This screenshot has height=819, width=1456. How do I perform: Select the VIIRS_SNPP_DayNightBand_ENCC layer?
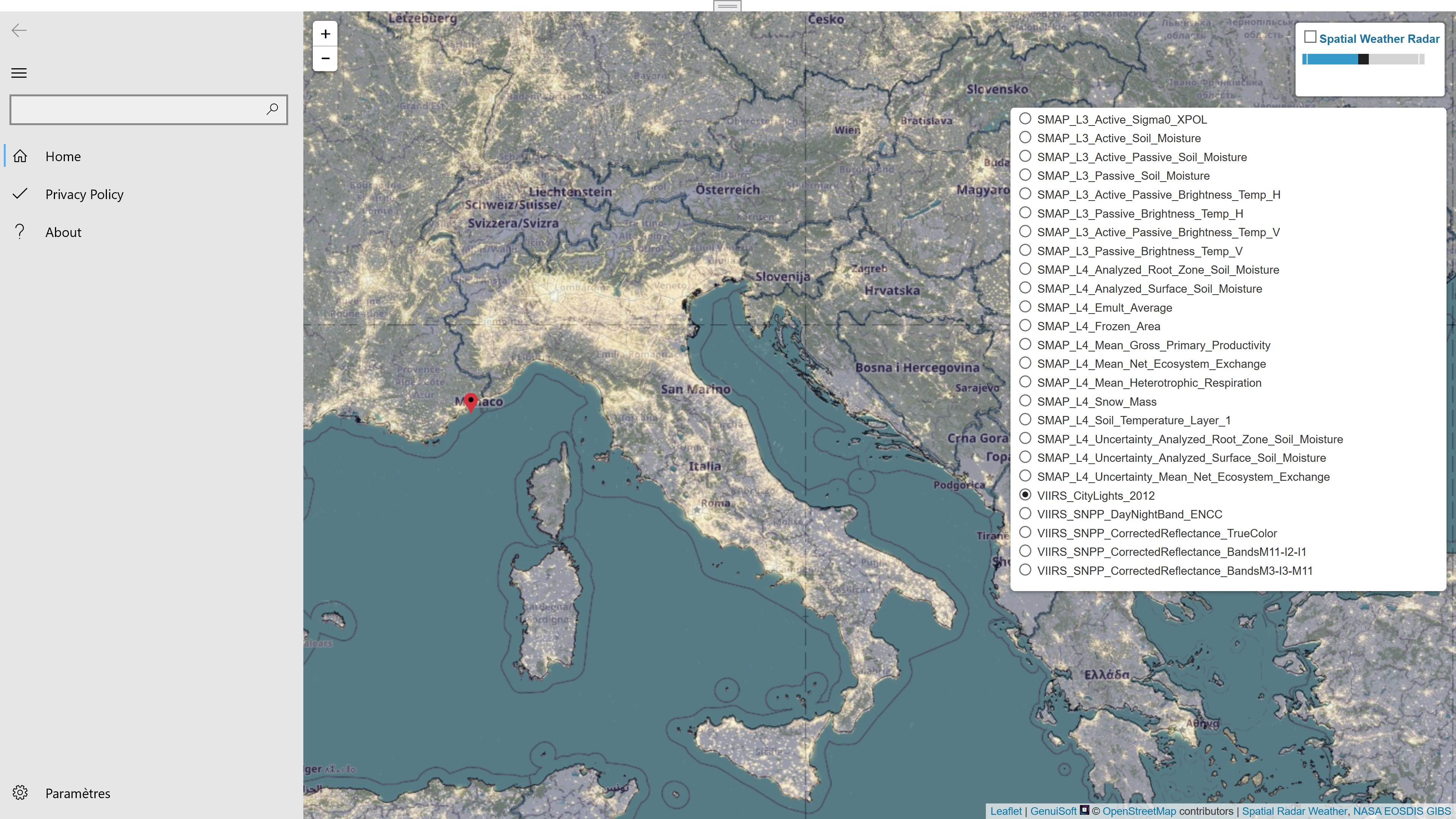1025,514
